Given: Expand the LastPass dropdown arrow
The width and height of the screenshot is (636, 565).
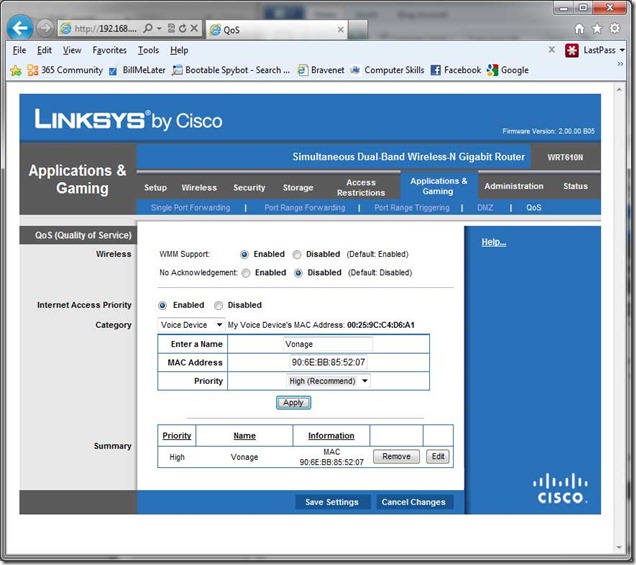Looking at the screenshot, I should tap(622, 50).
